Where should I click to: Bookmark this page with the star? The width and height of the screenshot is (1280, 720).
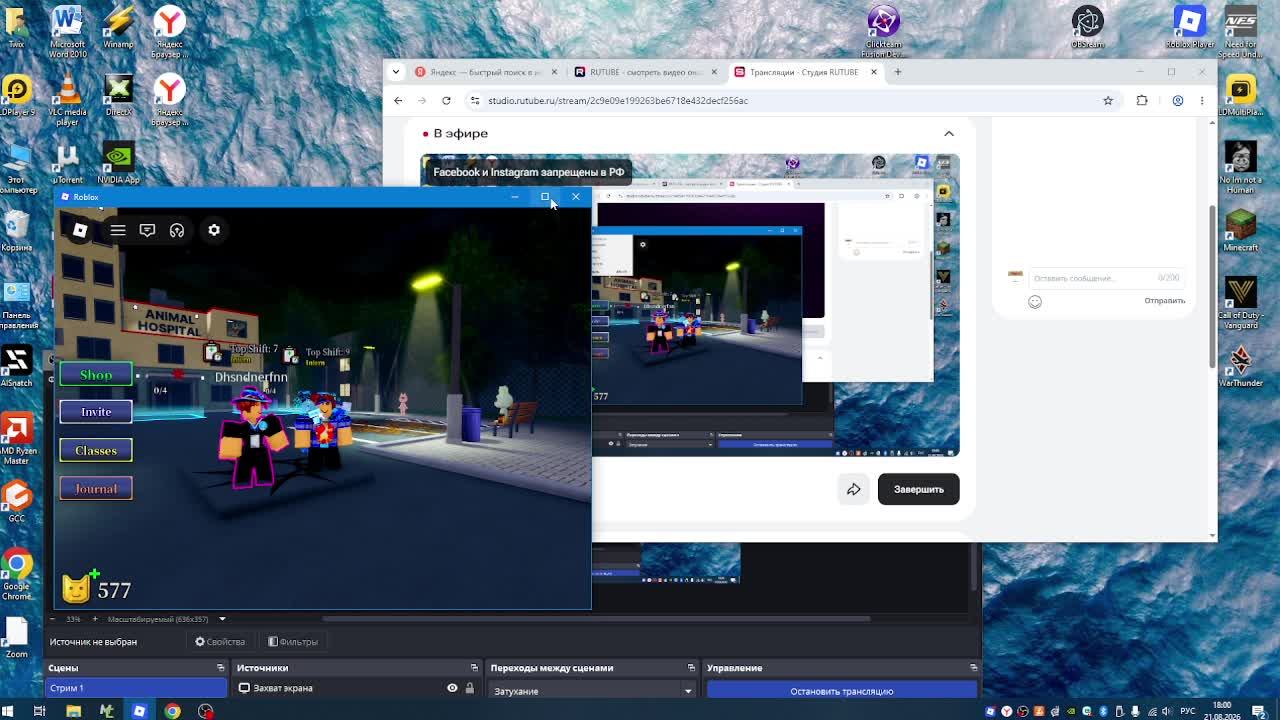click(x=1108, y=100)
